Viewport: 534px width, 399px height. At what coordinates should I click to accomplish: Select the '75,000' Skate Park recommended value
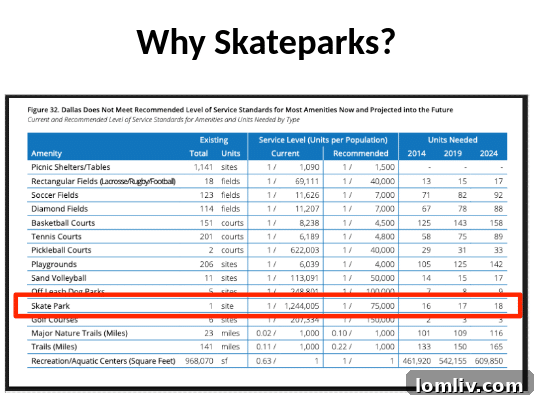(x=382, y=306)
